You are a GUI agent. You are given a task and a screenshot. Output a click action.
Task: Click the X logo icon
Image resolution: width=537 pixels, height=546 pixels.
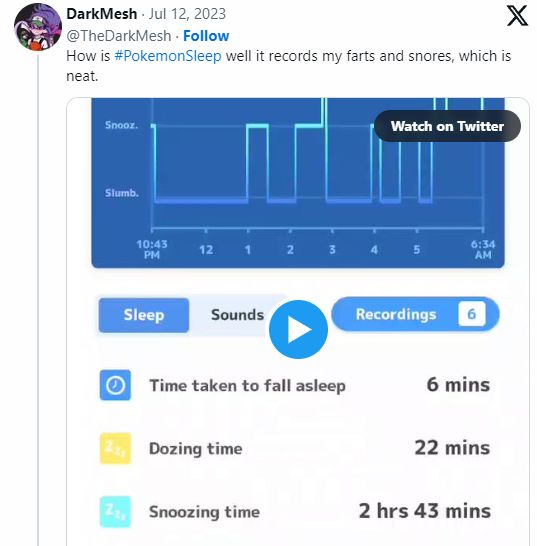pyautogui.click(x=517, y=16)
